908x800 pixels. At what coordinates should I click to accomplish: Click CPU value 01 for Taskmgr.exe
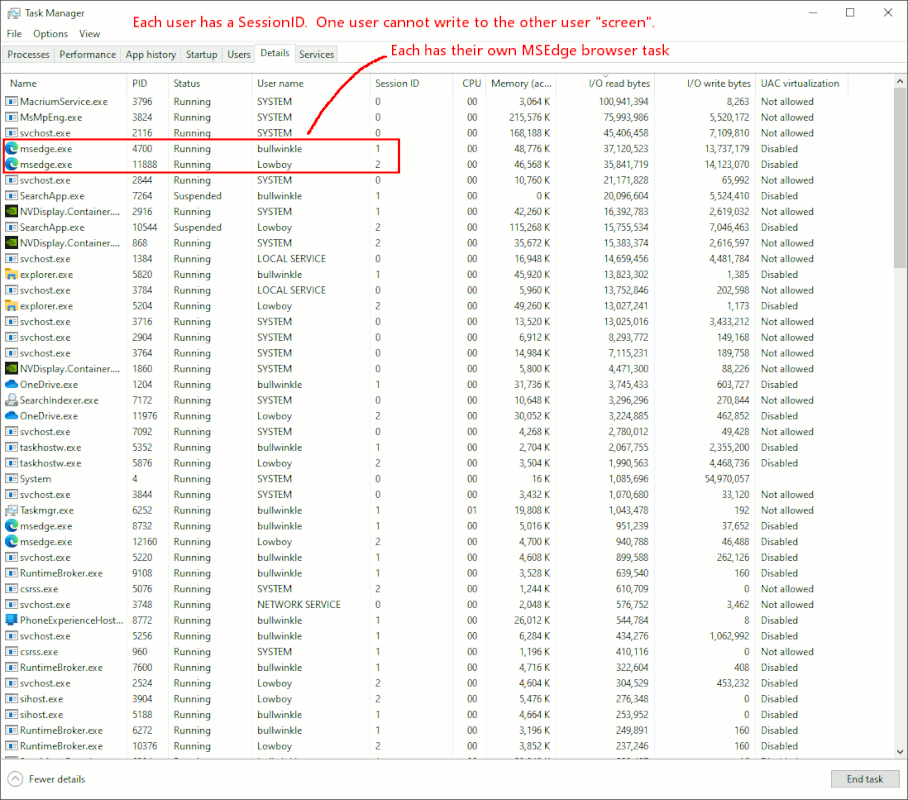coord(472,510)
